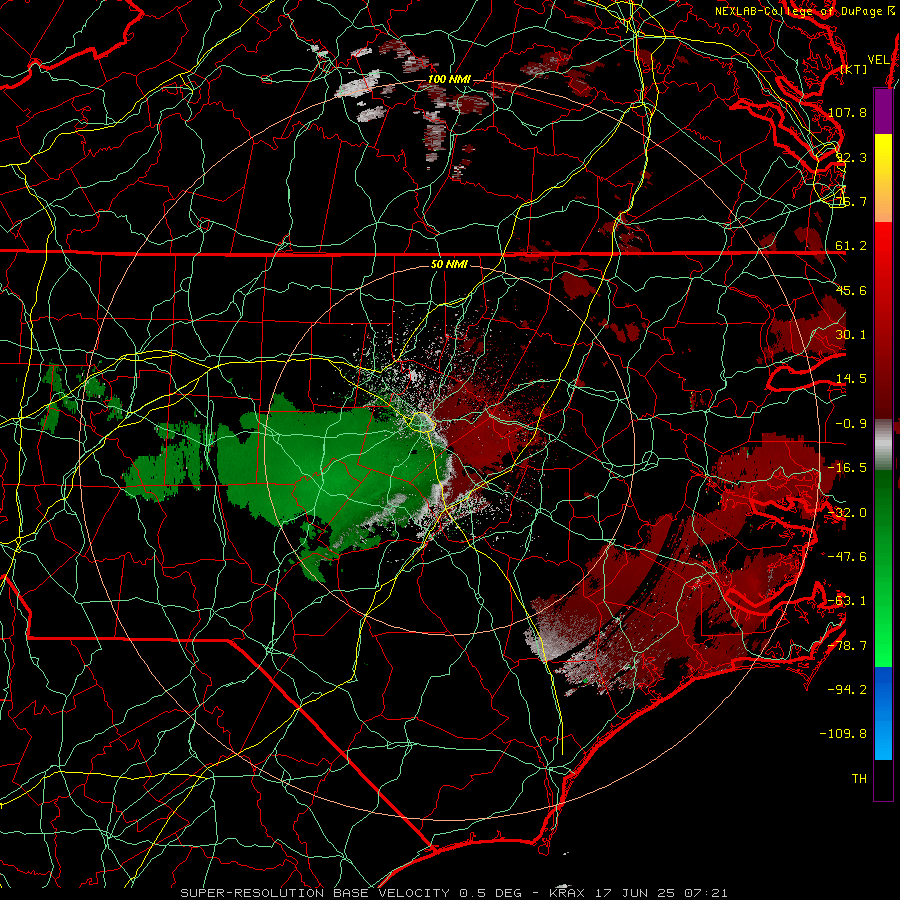
Task: Select the 76.7 value on velocity scale
Action: point(851,201)
